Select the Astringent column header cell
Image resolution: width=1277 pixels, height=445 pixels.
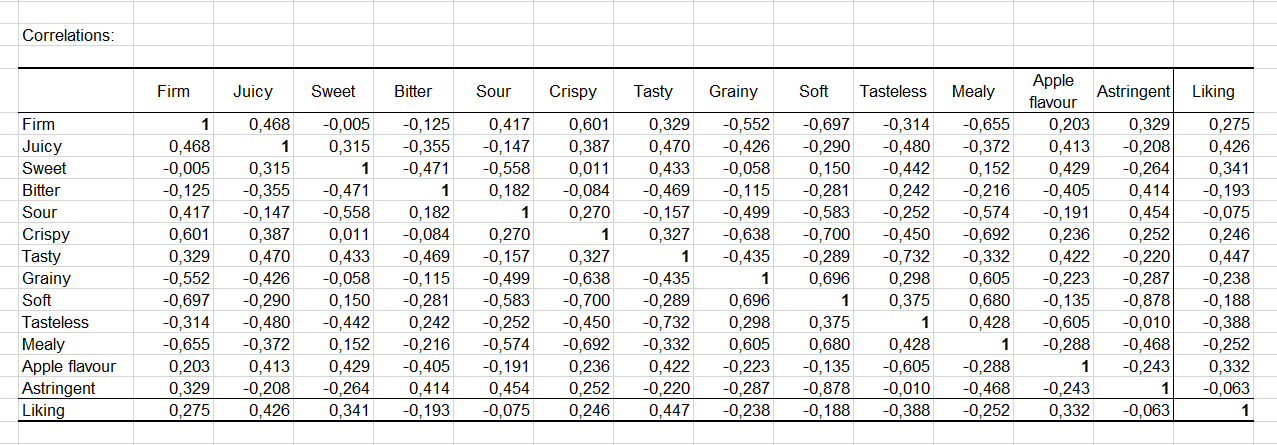click(1133, 91)
